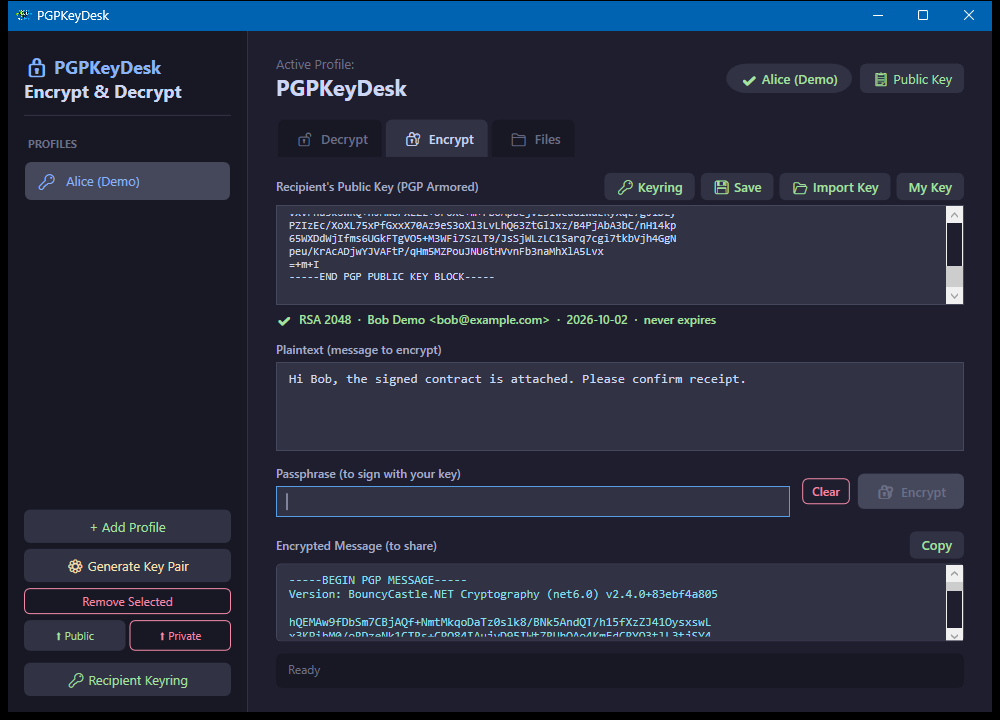Click the disabled Encrypt action button
This screenshot has width=1000, height=720.
pos(911,492)
